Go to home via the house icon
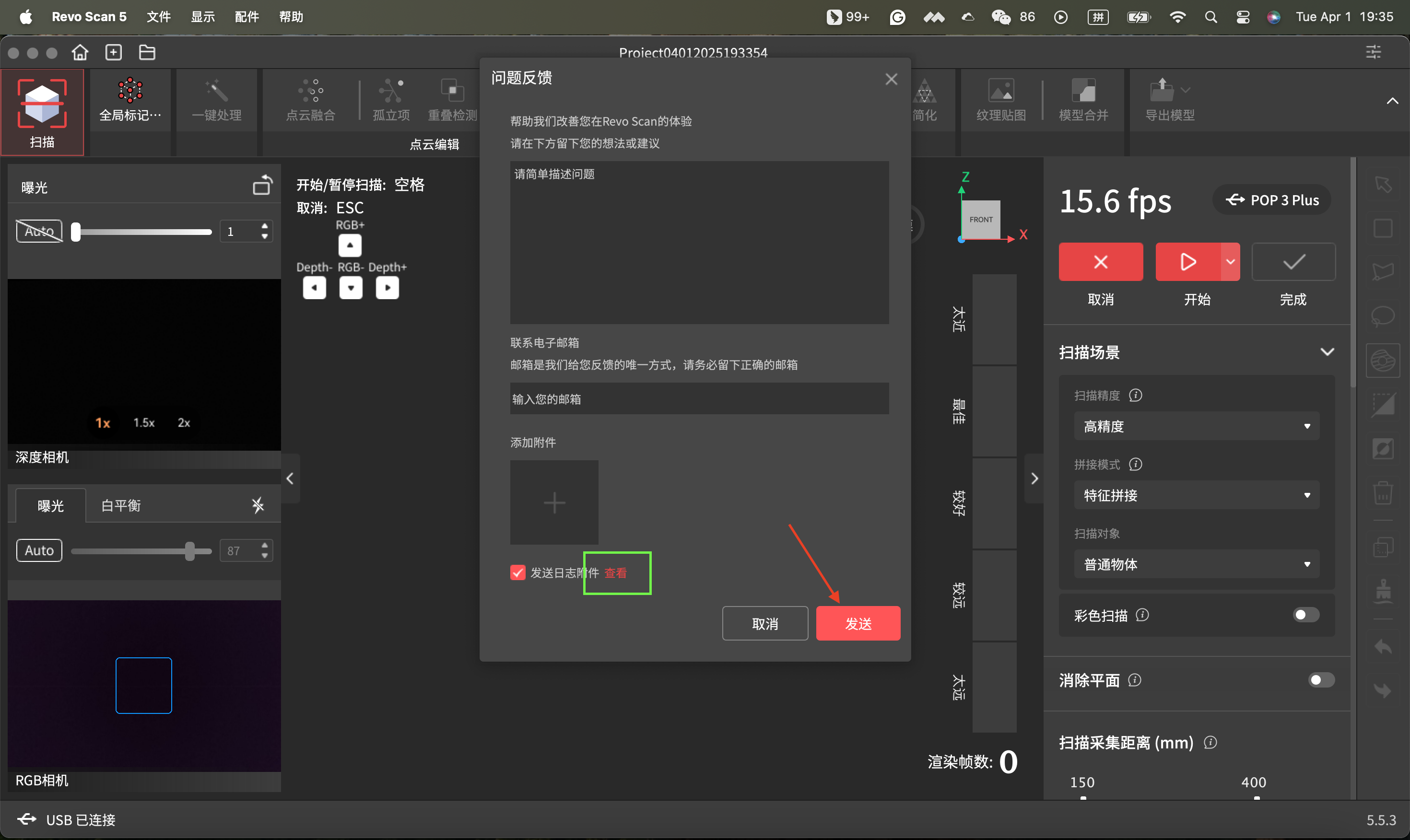 coord(80,53)
